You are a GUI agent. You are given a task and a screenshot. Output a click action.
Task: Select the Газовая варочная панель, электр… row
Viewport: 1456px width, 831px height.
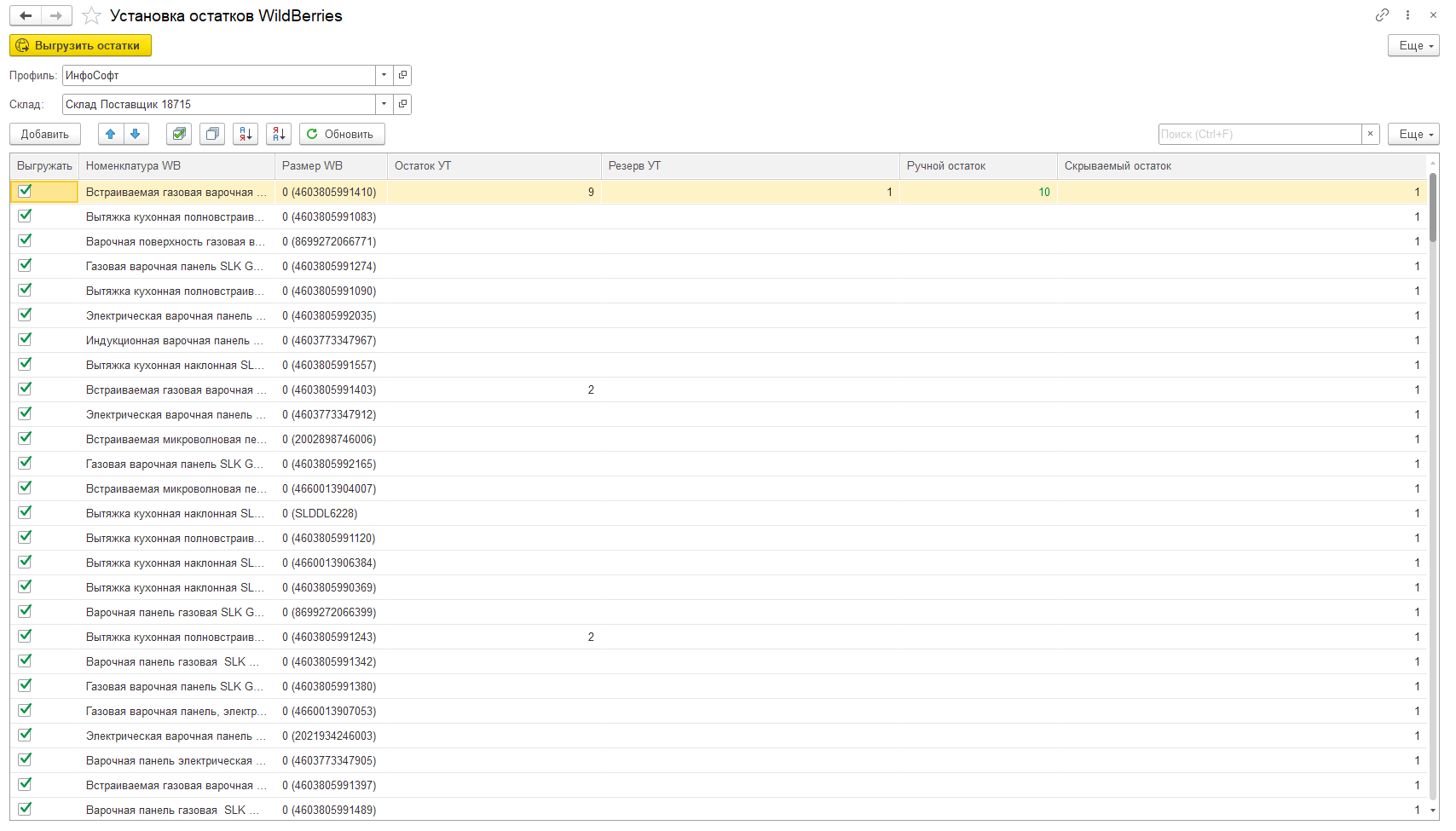coord(176,711)
